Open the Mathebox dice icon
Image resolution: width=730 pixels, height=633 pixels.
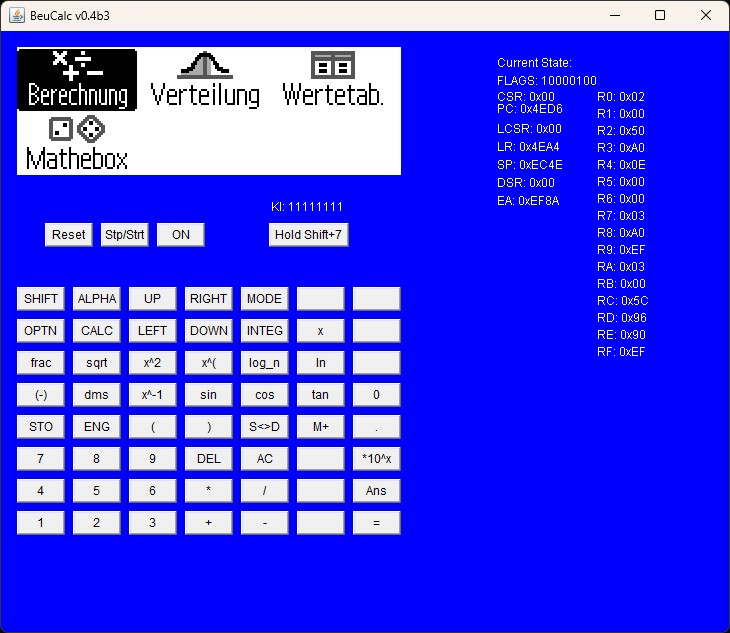point(77,143)
